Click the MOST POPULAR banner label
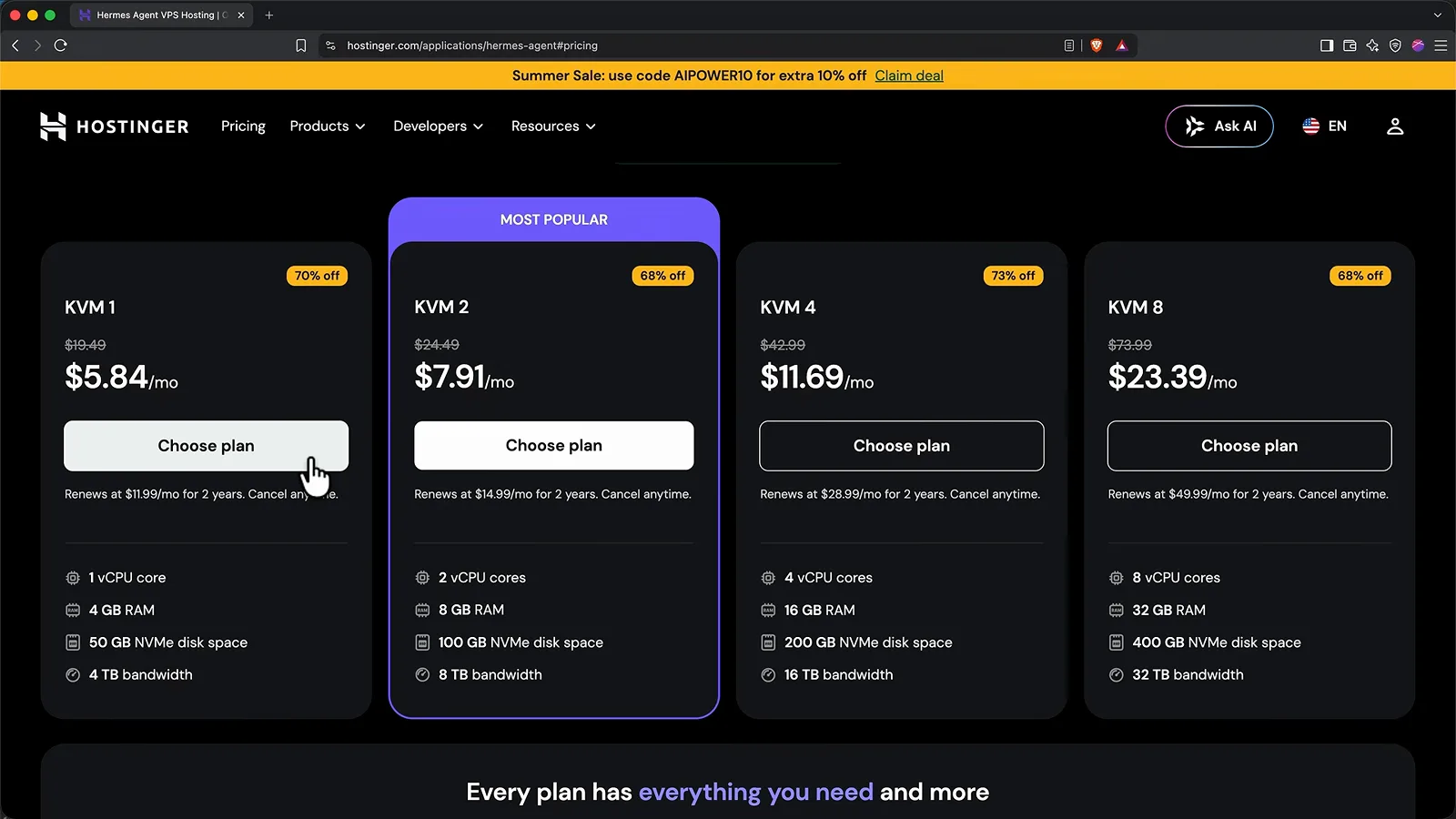This screenshot has height=819, width=1456. (553, 219)
